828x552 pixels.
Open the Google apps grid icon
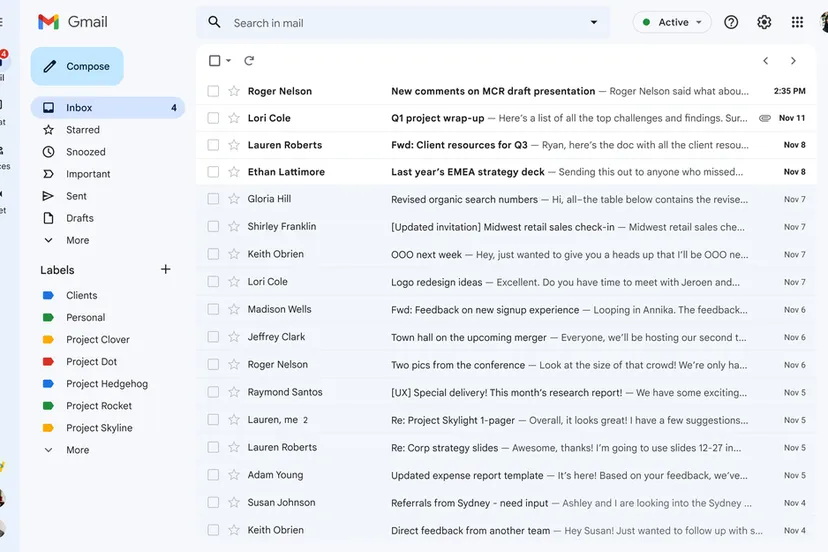tap(797, 22)
